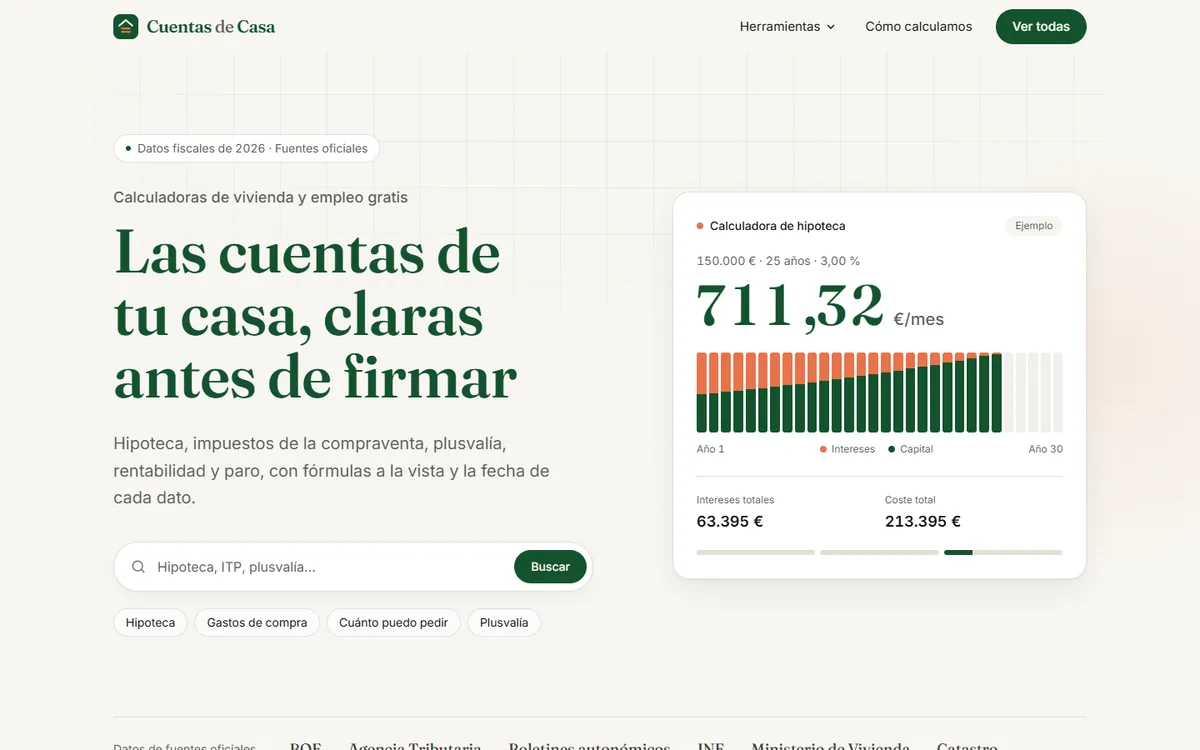Click the second carousel progress segment
Viewport: 1200px width, 750px height.
point(879,552)
